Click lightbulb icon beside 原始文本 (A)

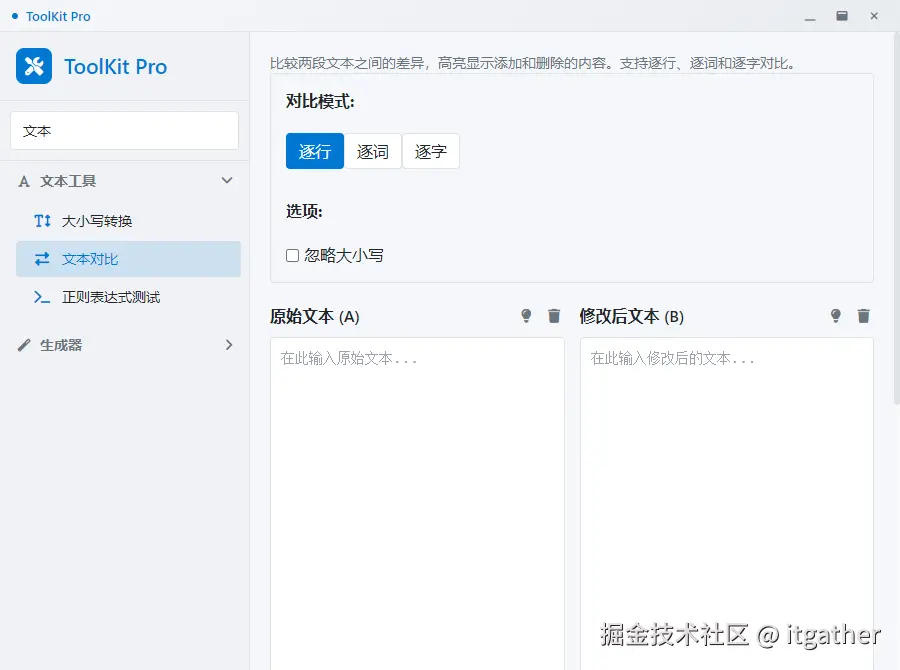(x=526, y=316)
